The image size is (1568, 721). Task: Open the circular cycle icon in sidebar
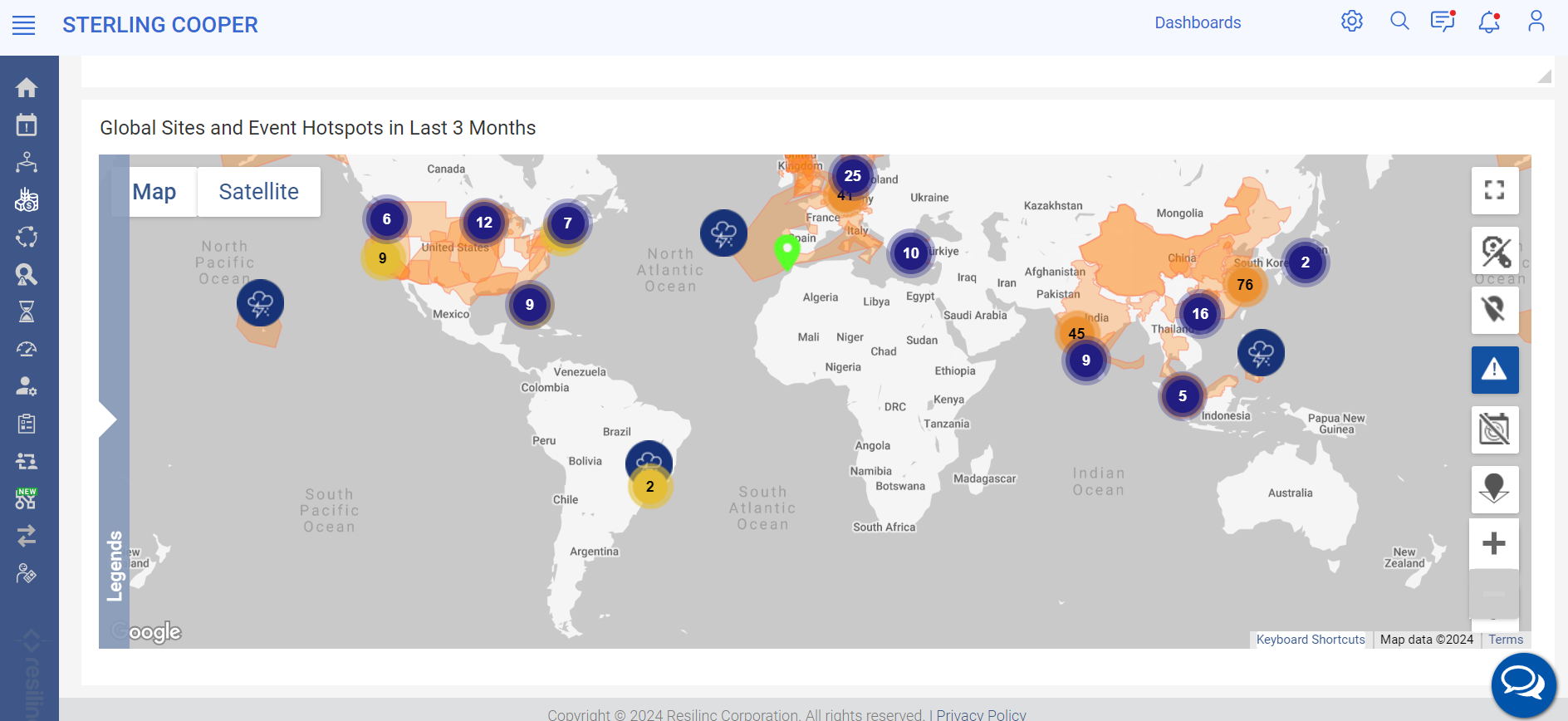coord(27,237)
